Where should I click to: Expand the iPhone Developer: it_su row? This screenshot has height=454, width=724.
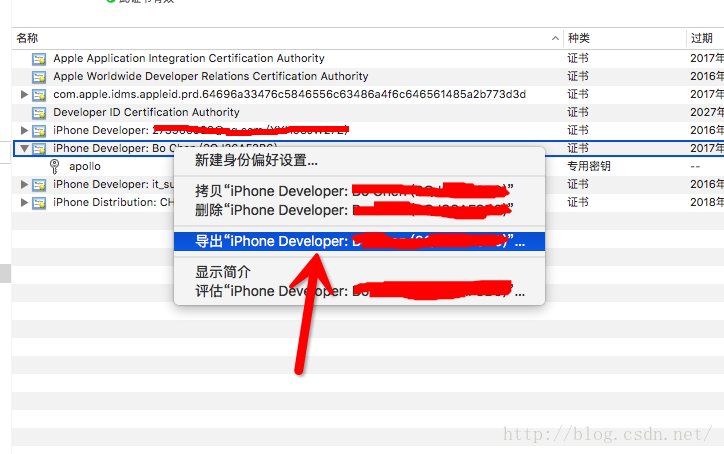click(x=24, y=185)
